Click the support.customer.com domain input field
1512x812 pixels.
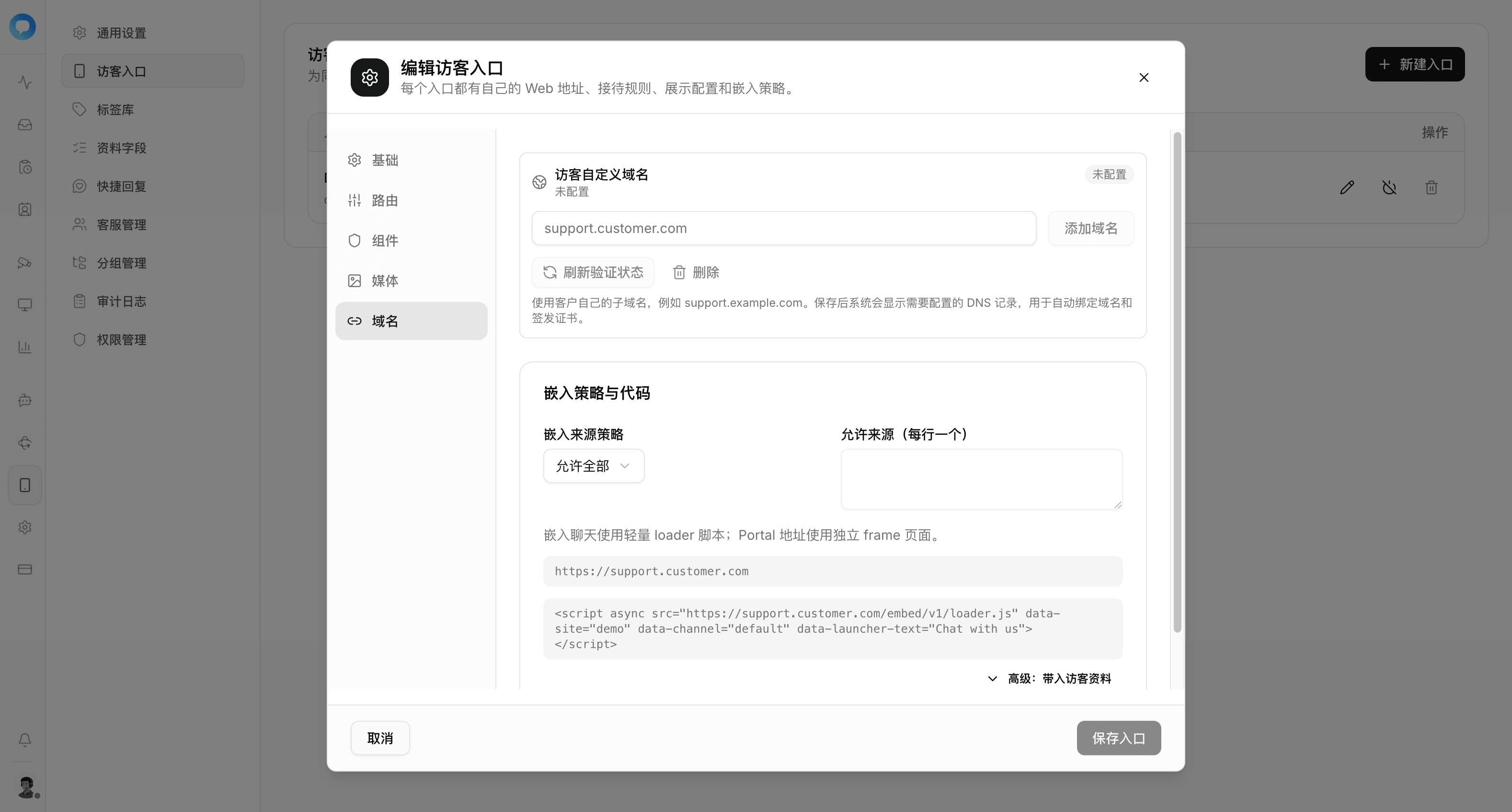[784, 228]
